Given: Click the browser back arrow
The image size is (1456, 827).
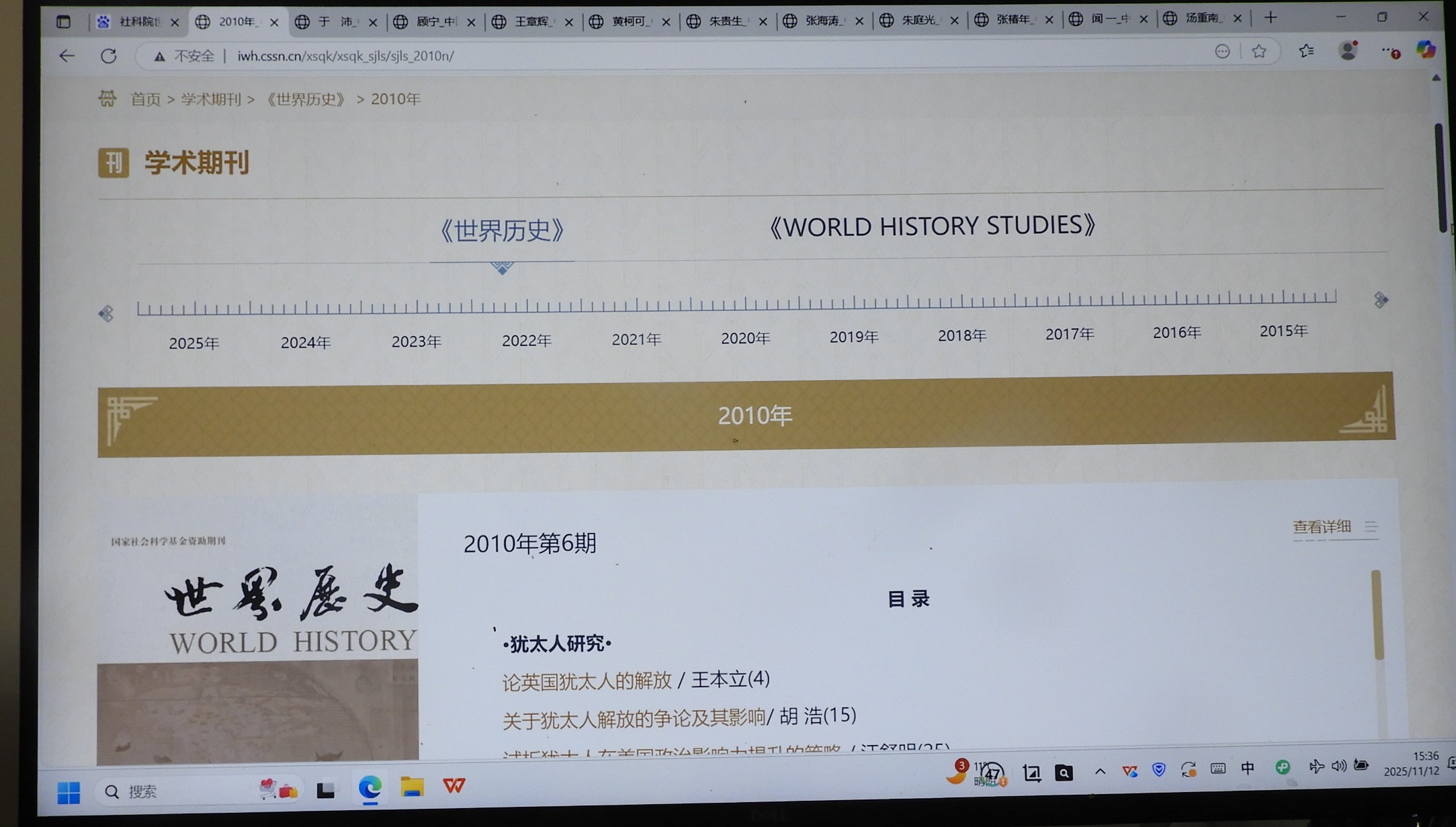Looking at the screenshot, I should (66, 56).
